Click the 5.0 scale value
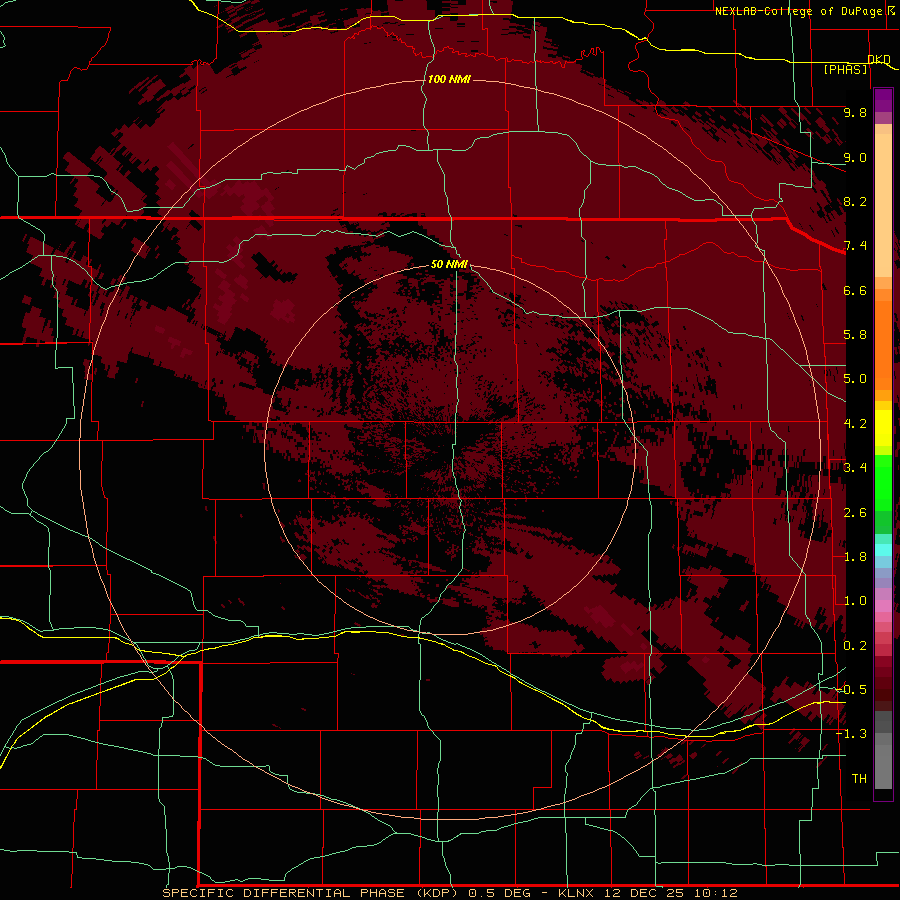Viewport: 900px width, 900px height. click(855, 379)
